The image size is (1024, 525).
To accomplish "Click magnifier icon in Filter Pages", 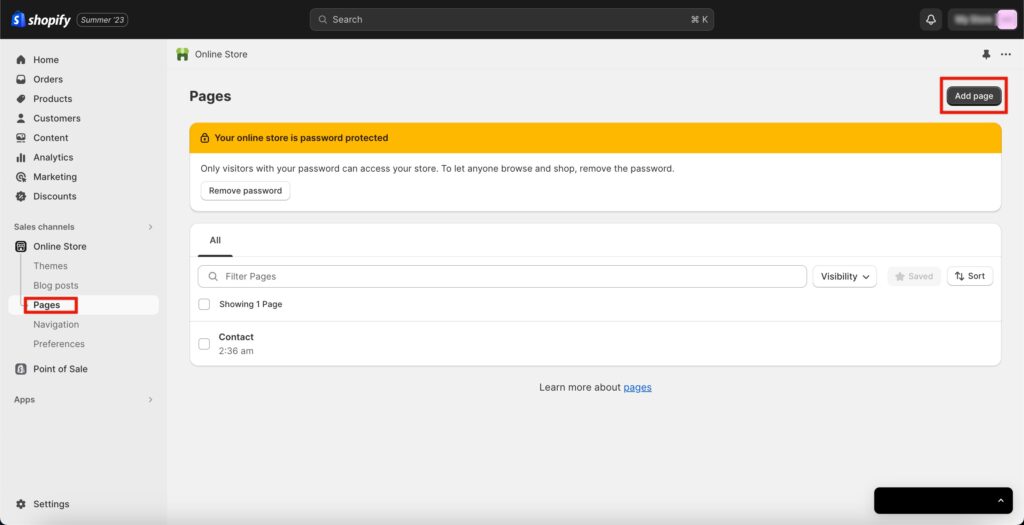I will point(213,276).
